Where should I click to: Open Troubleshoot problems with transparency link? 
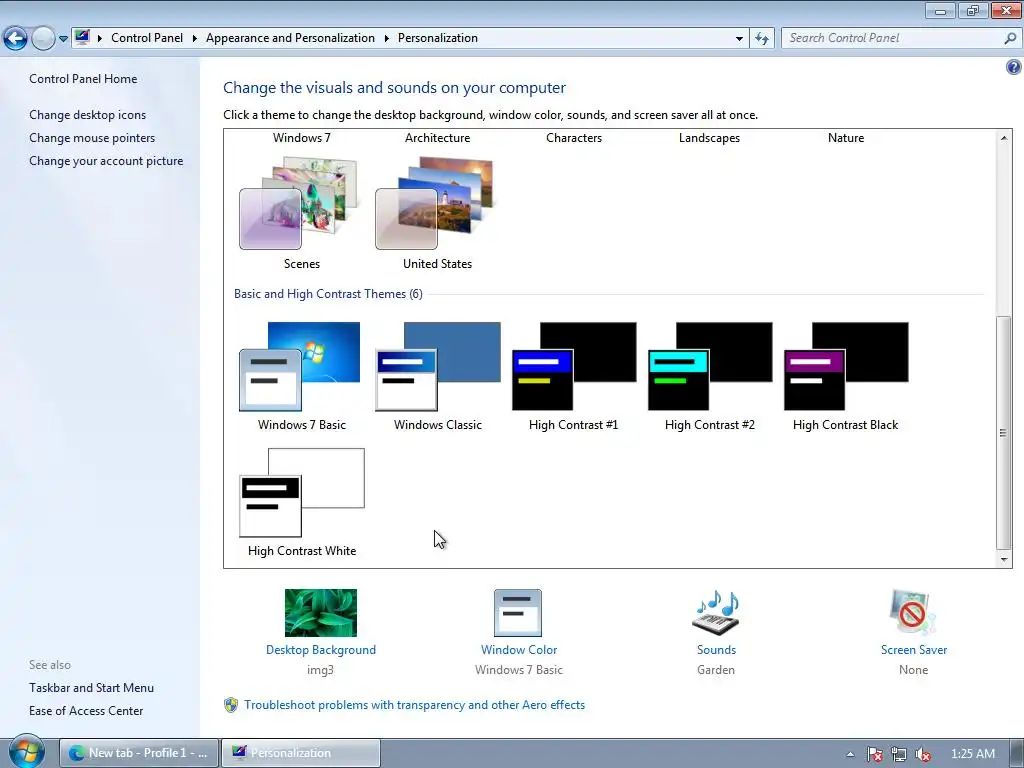415,705
